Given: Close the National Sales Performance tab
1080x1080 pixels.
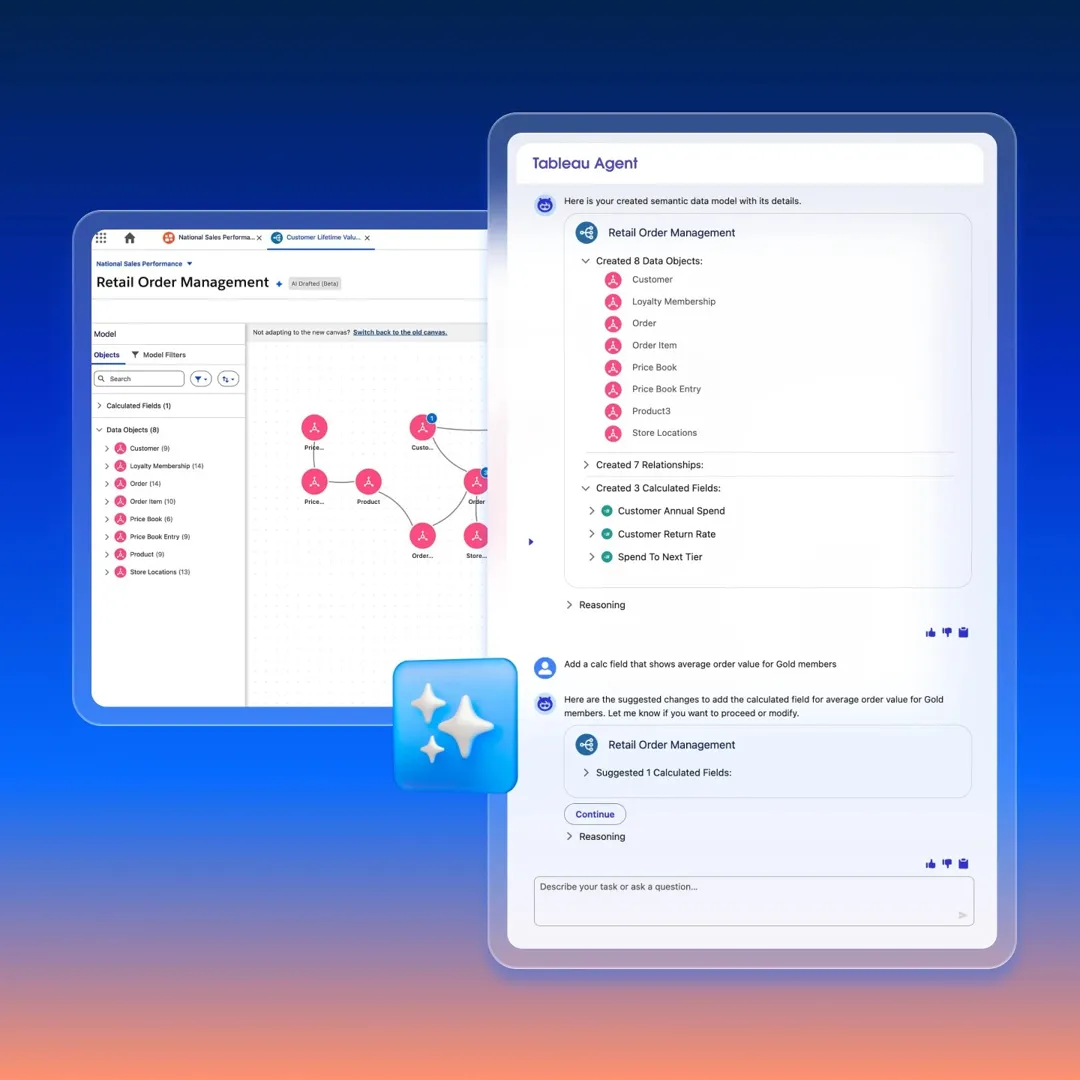Looking at the screenshot, I should click(x=259, y=238).
